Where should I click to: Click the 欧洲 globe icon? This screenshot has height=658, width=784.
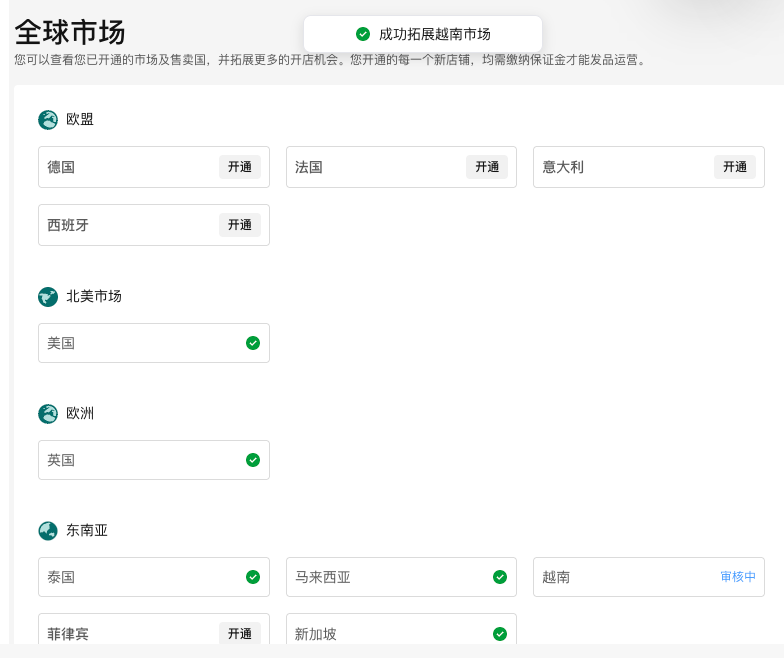tap(48, 414)
